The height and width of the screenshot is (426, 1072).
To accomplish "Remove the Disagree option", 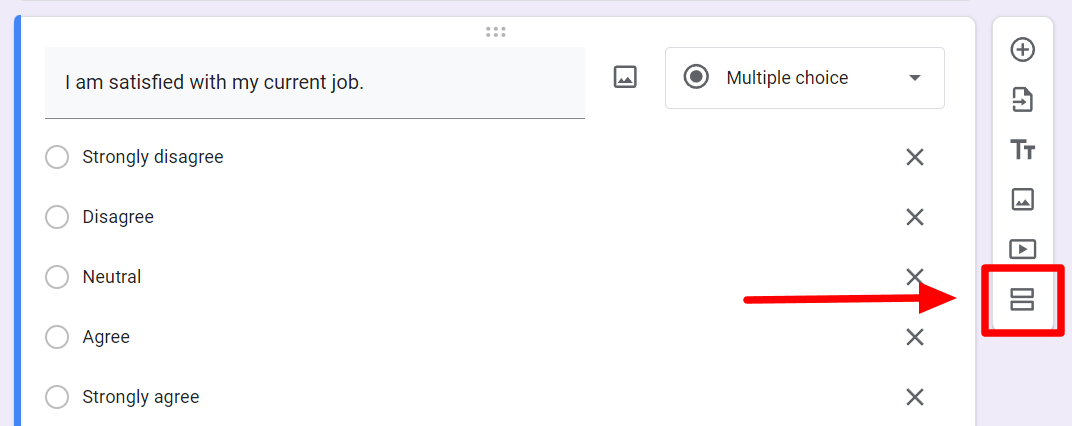I will pos(915,217).
